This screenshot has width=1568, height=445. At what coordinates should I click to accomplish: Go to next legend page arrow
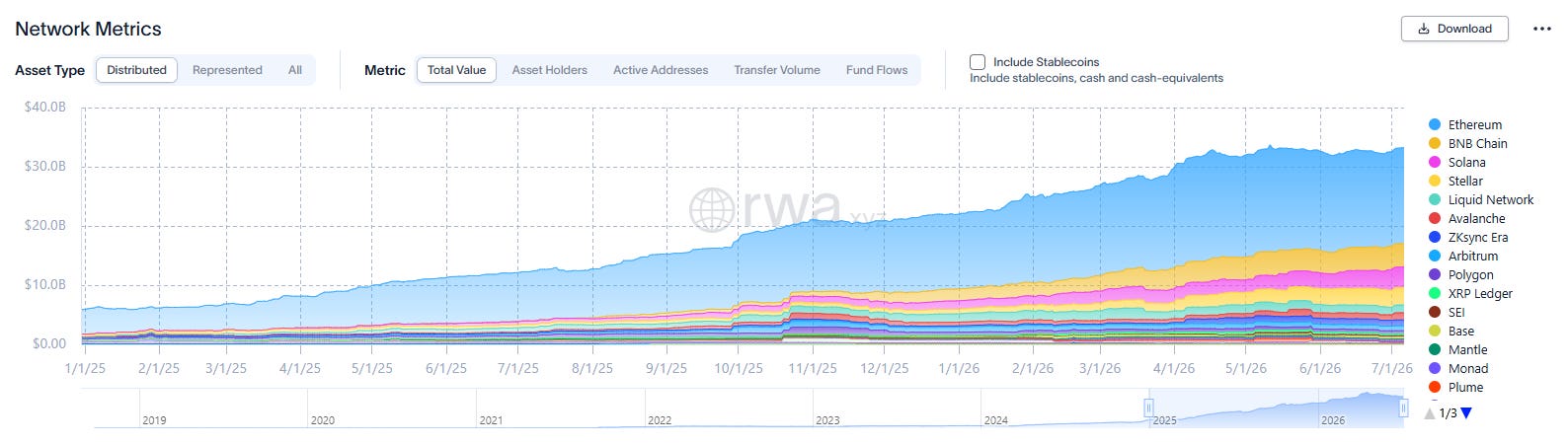coord(1466,413)
